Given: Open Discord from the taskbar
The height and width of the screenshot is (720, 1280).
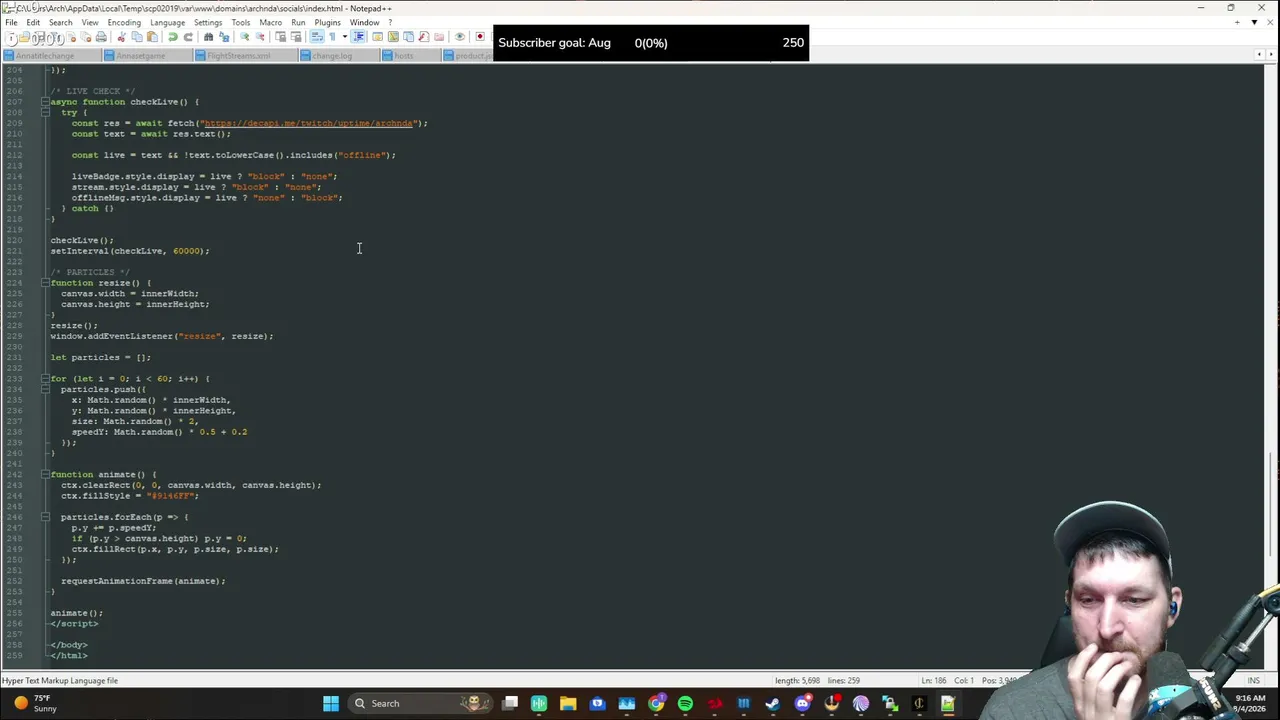Looking at the screenshot, I should tap(803, 703).
